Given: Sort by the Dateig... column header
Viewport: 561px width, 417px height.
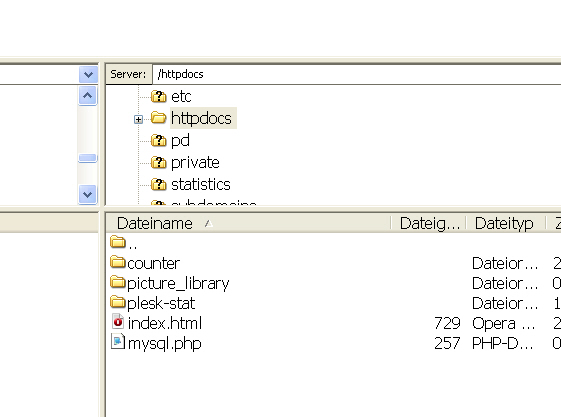Looking at the screenshot, I should pos(429,224).
